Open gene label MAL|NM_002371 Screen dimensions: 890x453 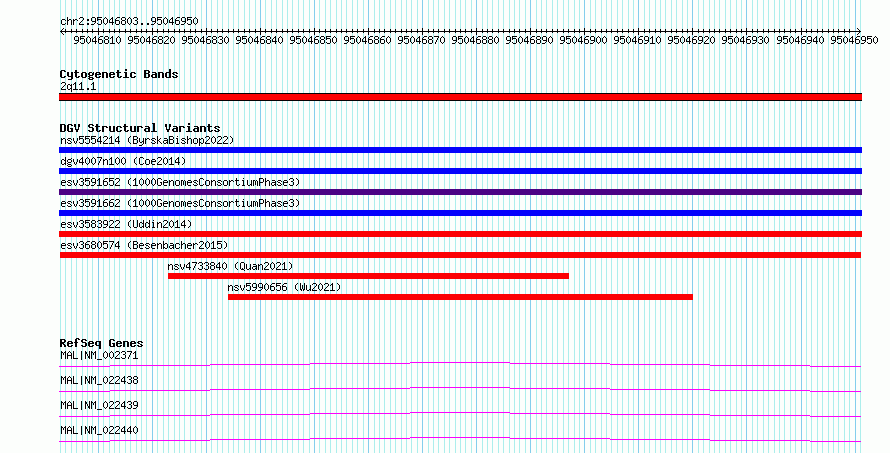click(99, 355)
